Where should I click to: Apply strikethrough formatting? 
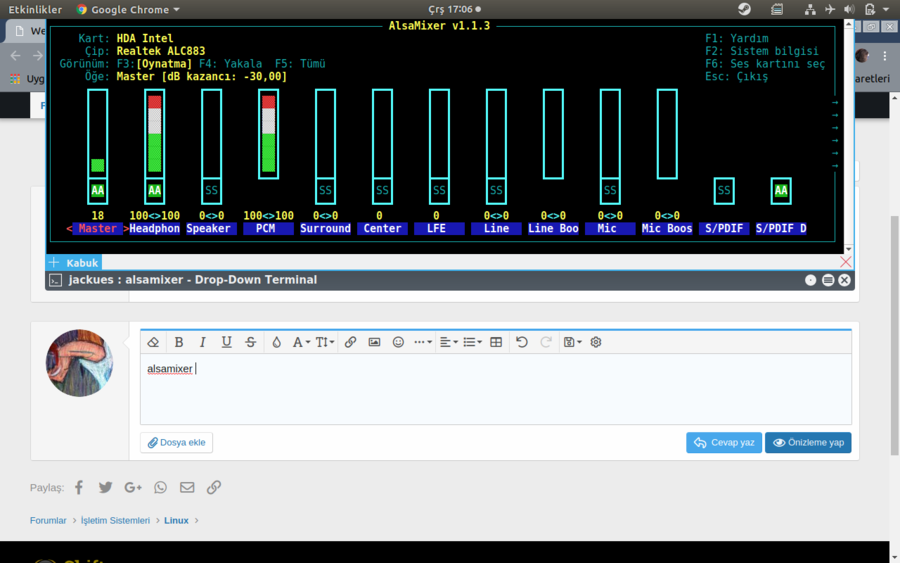[251, 342]
